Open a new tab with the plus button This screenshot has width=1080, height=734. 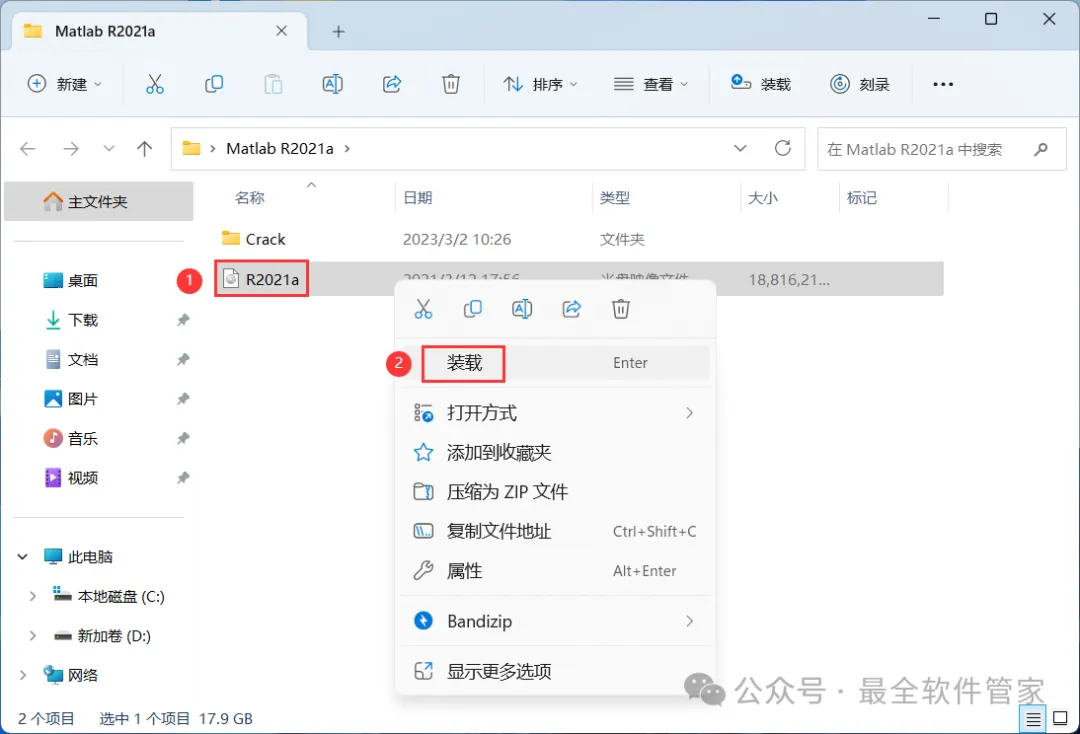[338, 32]
